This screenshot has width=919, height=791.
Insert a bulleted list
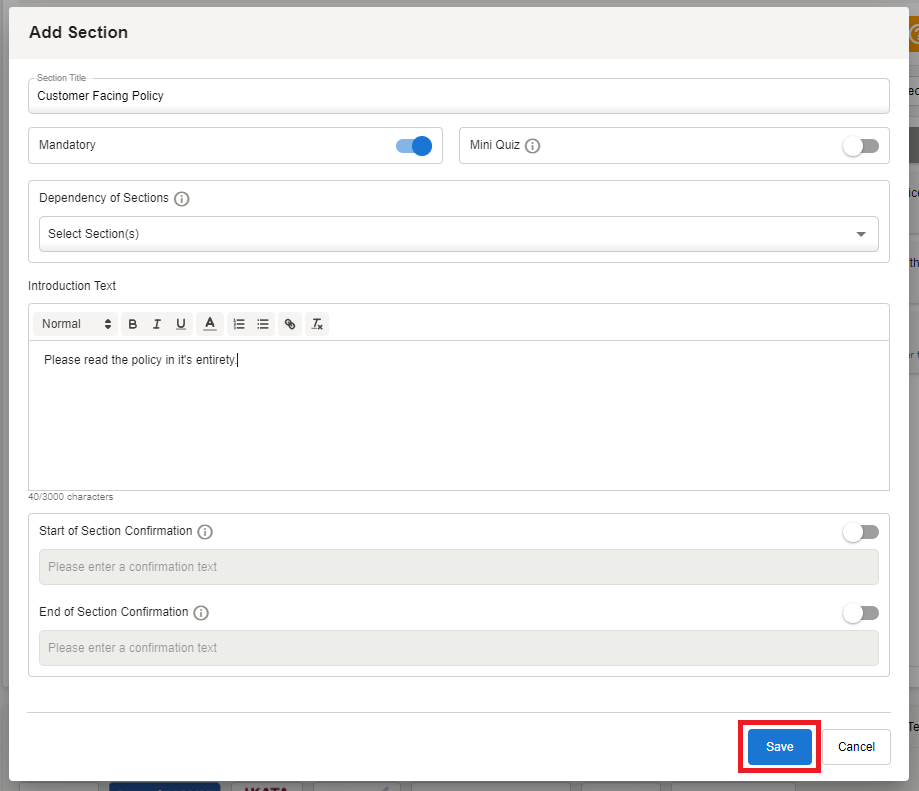263,324
